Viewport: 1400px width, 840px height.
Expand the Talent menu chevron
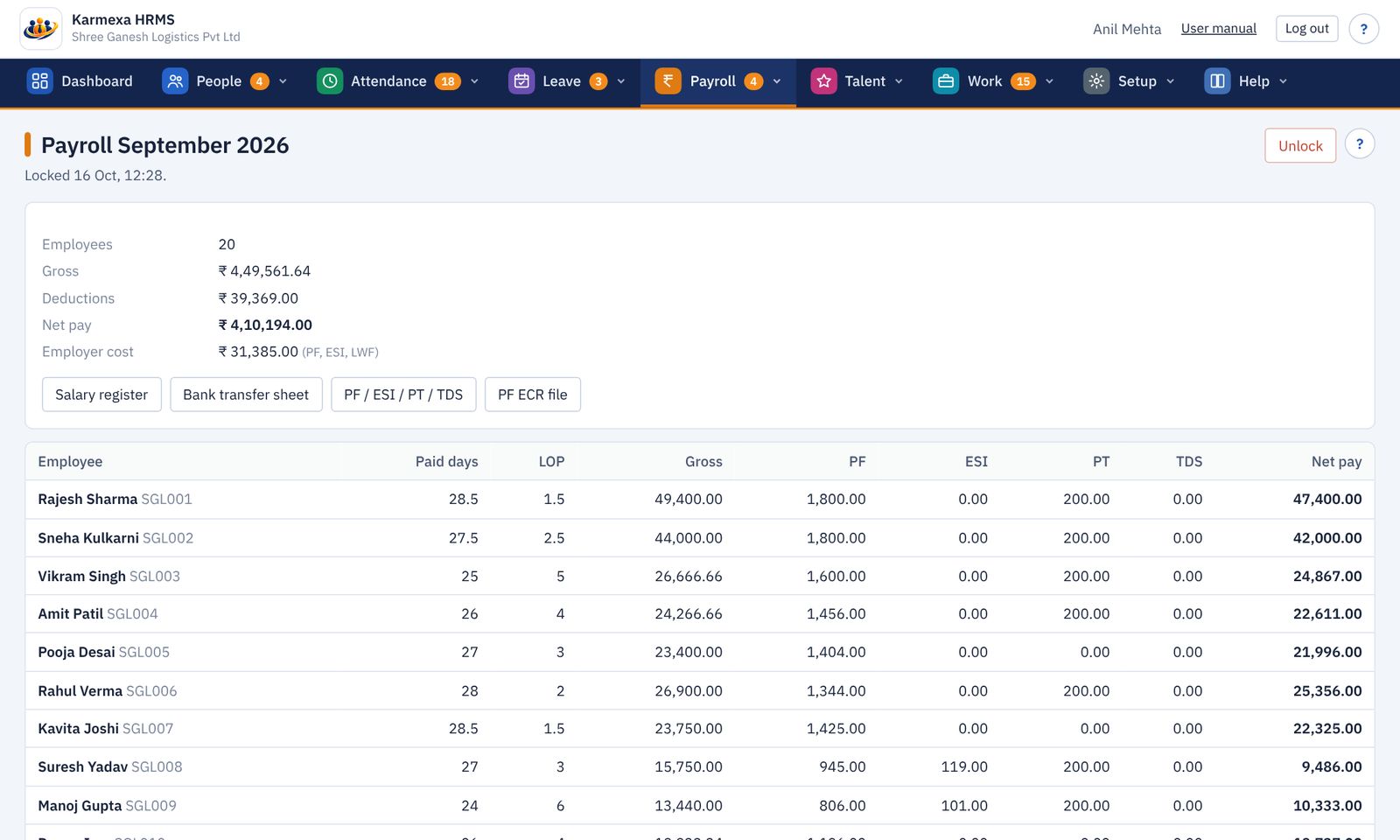[x=899, y=81]
